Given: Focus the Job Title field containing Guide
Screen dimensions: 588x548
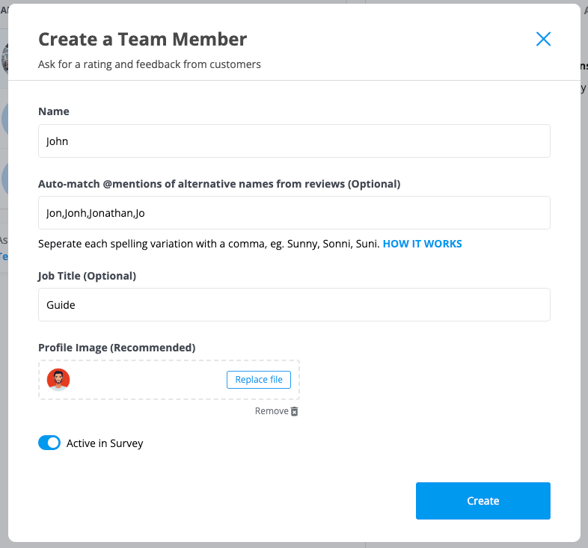Looking at the screenshot, I should click(x=294, y=305).
